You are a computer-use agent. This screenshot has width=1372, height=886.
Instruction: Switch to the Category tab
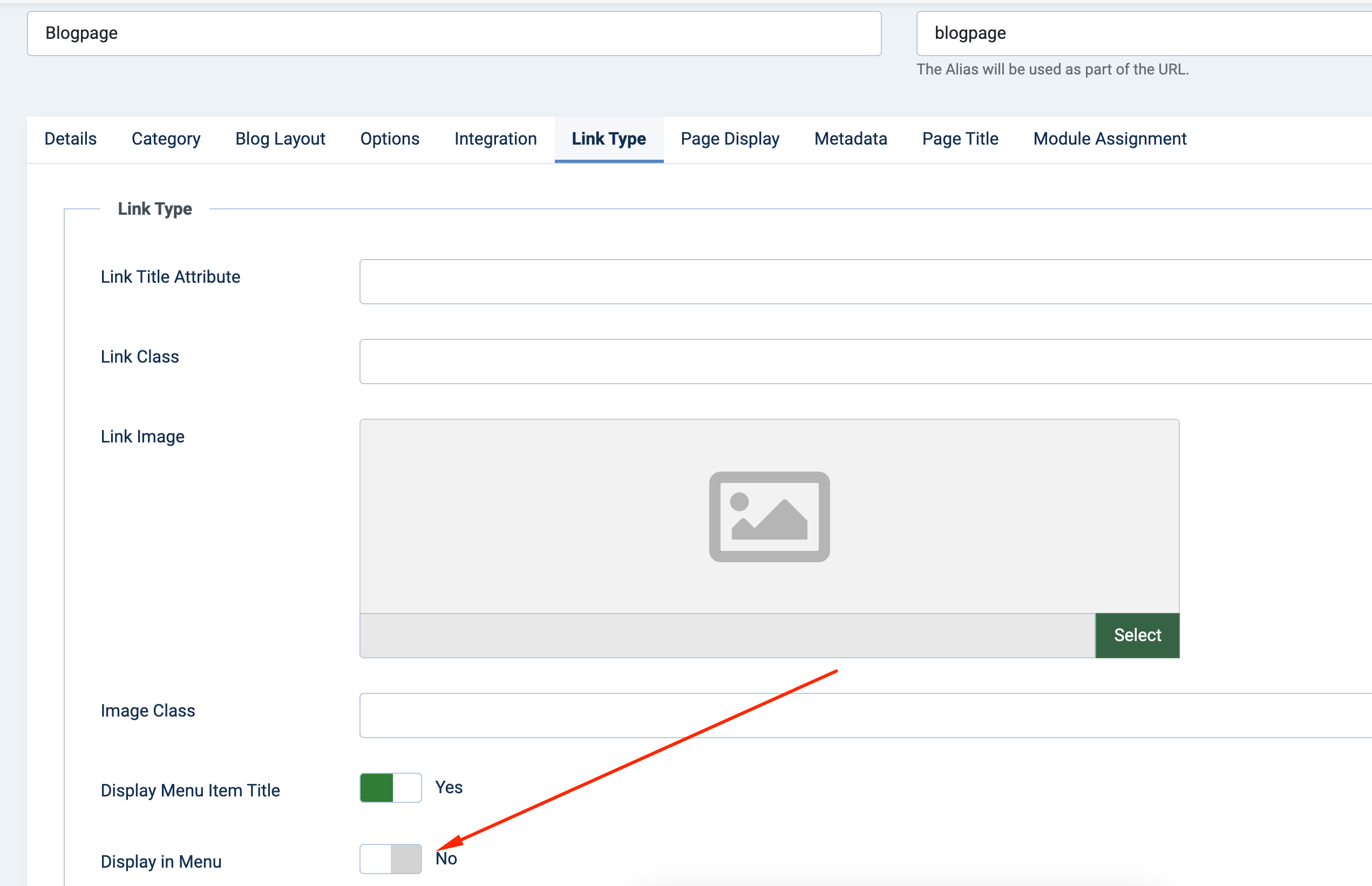pos(166,139)
